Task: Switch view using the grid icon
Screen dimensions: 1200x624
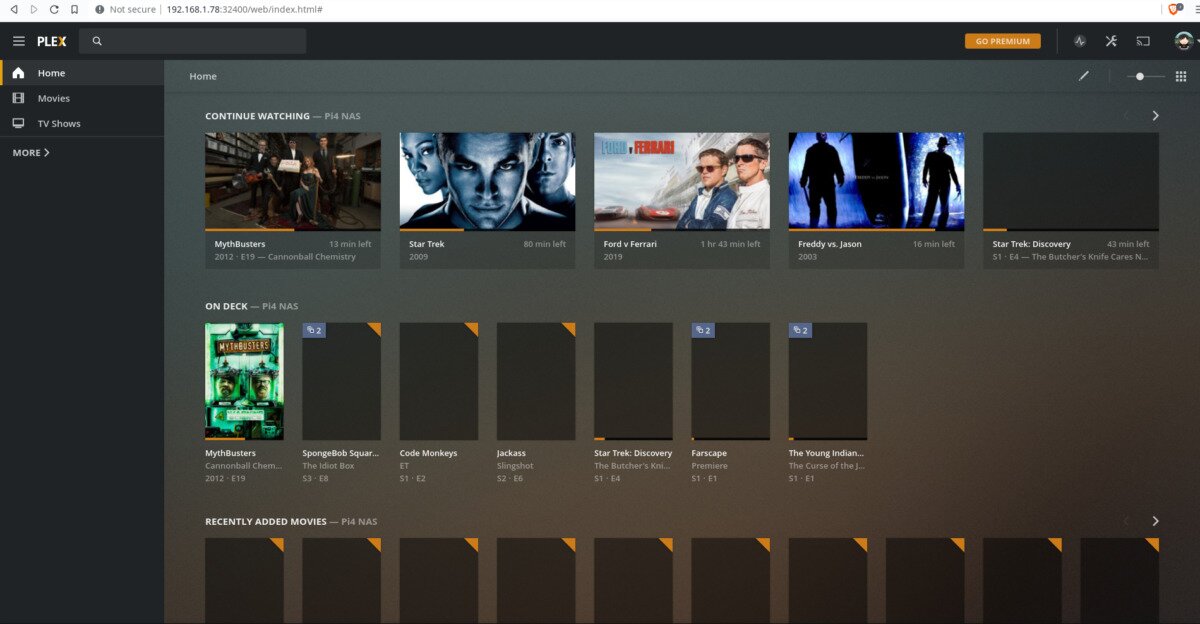Action: (1181, 76)
